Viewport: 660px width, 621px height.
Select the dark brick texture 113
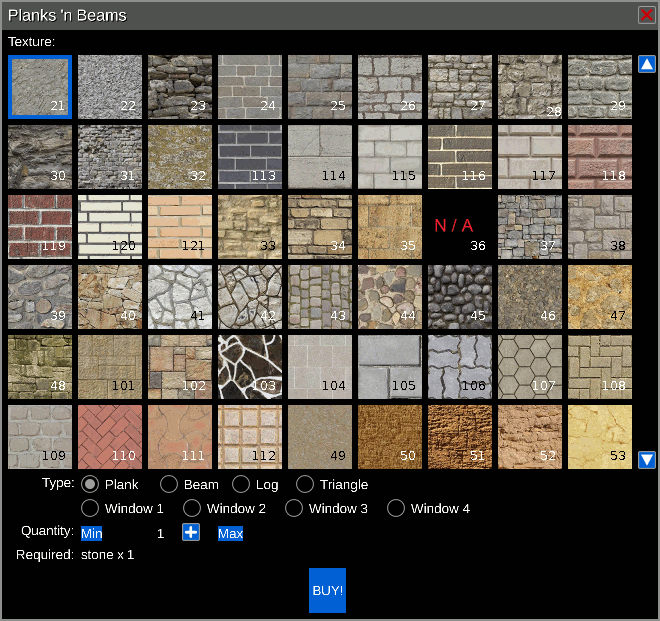(x=250, y=157)
